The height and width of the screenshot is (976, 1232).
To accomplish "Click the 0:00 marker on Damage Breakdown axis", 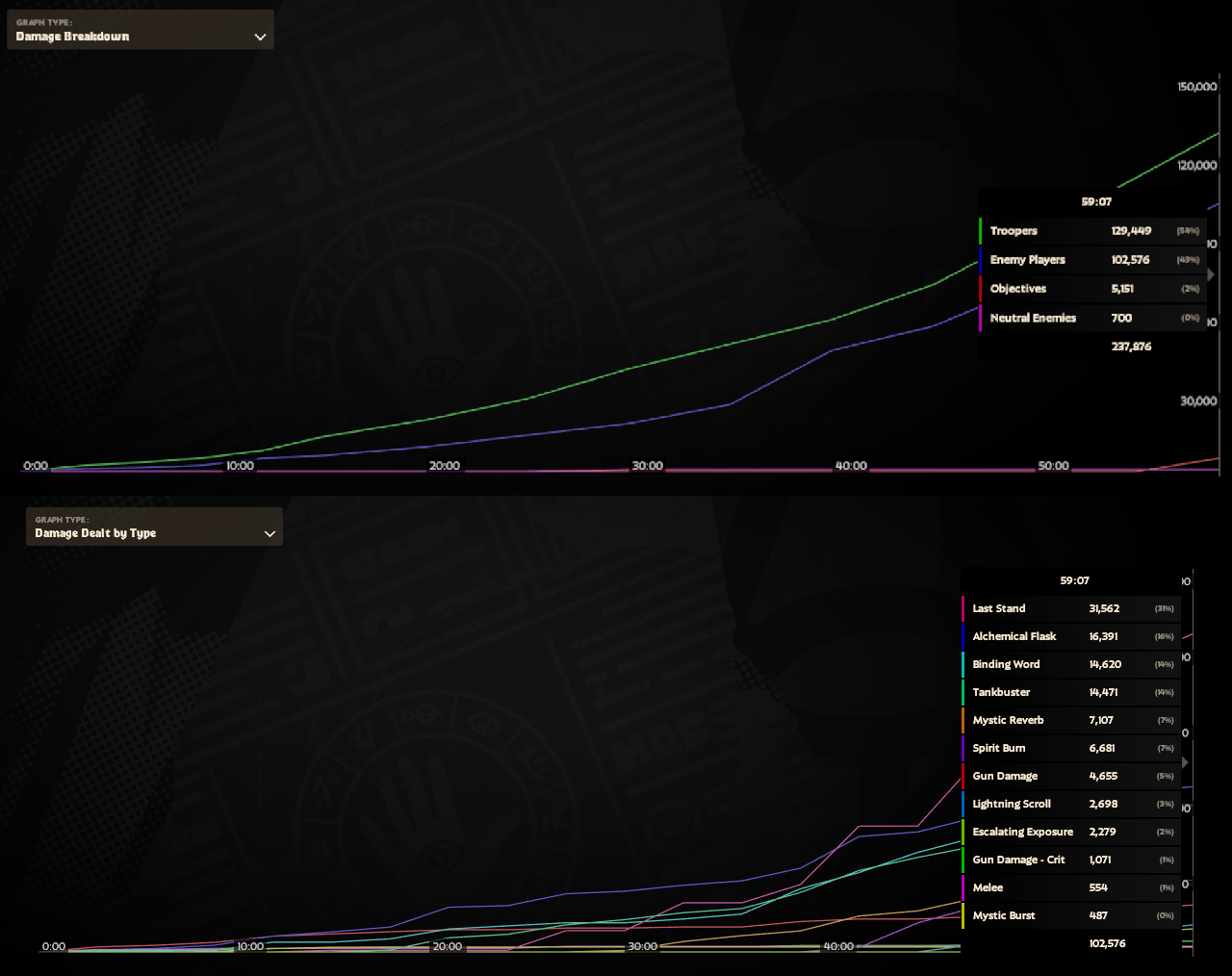I will tap(36, 466).
